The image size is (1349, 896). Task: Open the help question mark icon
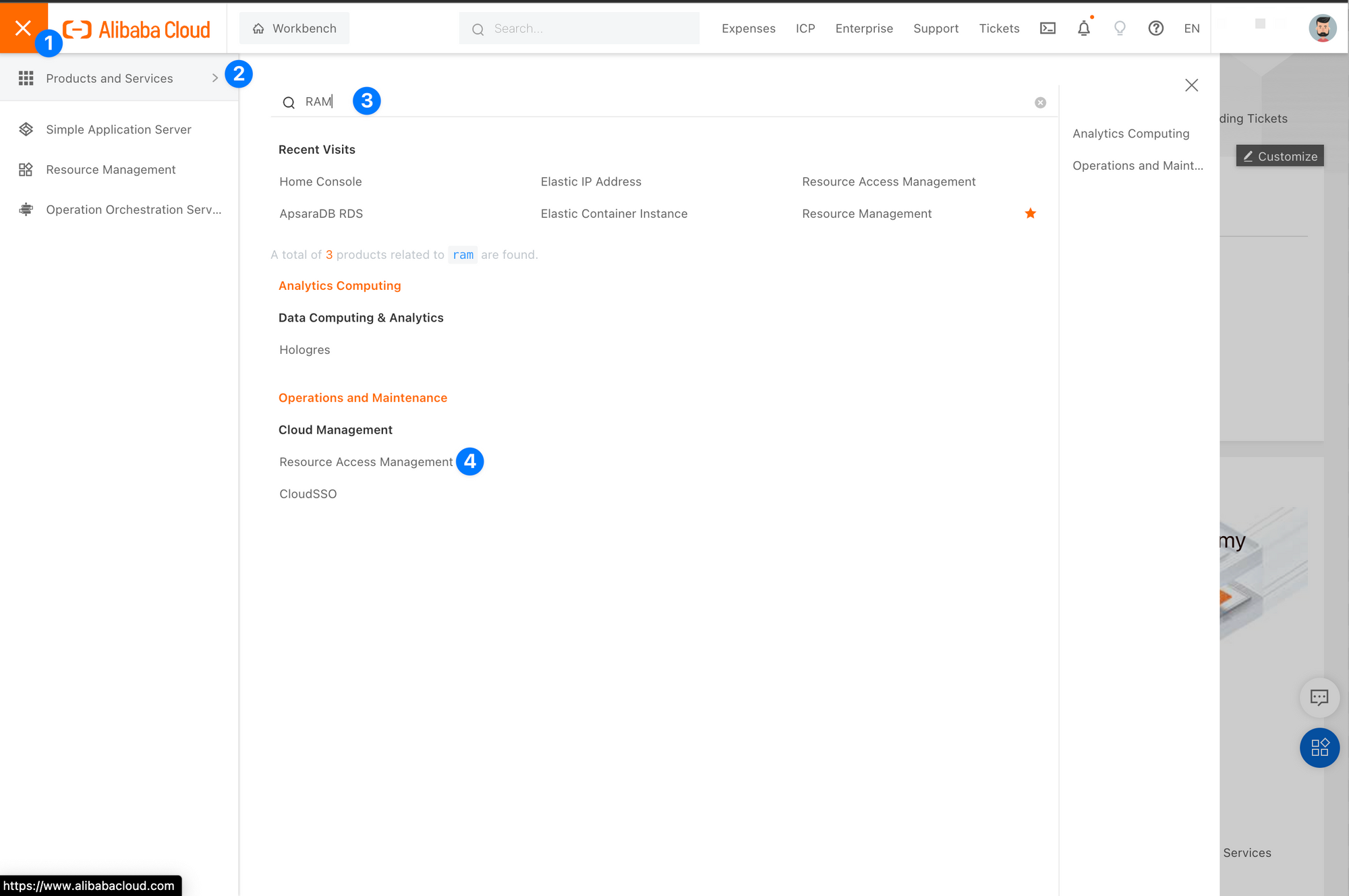[x=1155, y=28]
